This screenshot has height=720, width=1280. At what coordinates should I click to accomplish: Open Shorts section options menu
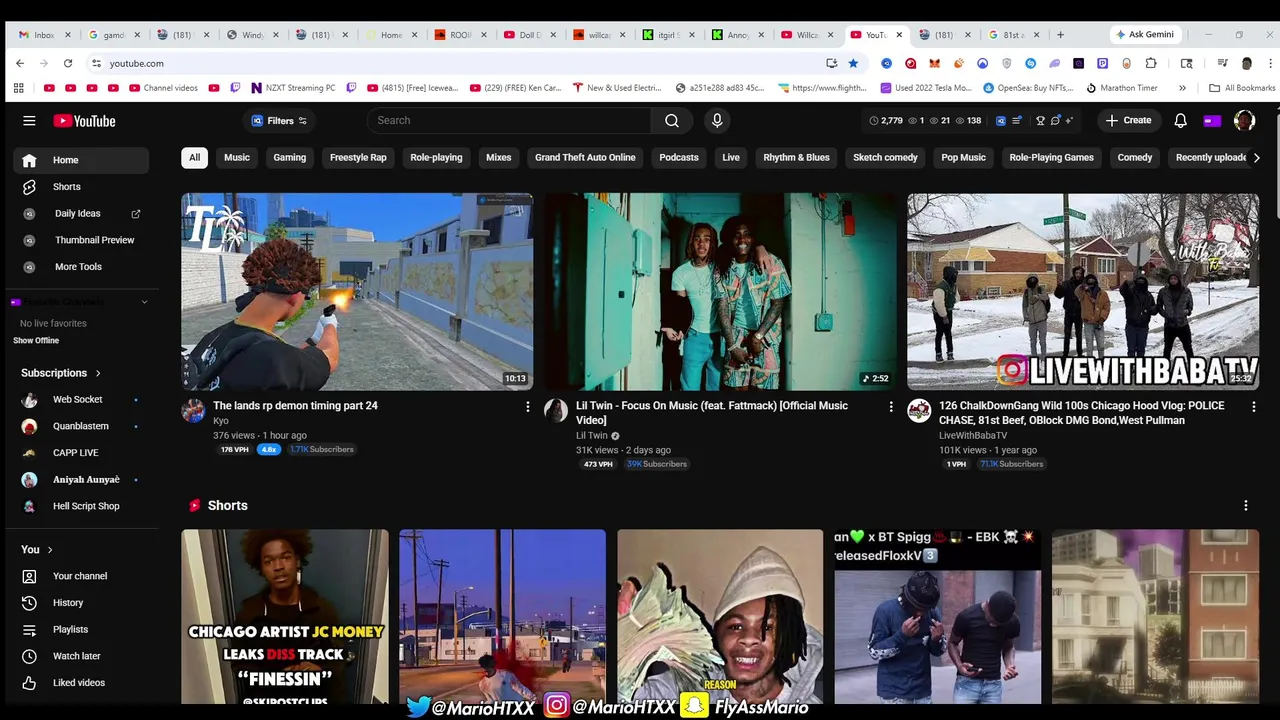coord(1246,506)
